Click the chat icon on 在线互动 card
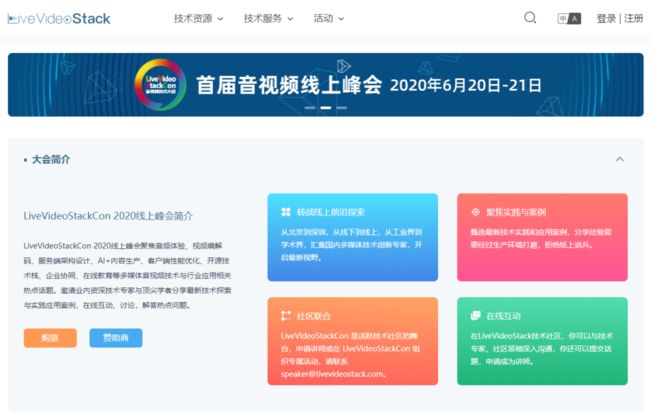The image size is (650, 417). tap(475, 316)
